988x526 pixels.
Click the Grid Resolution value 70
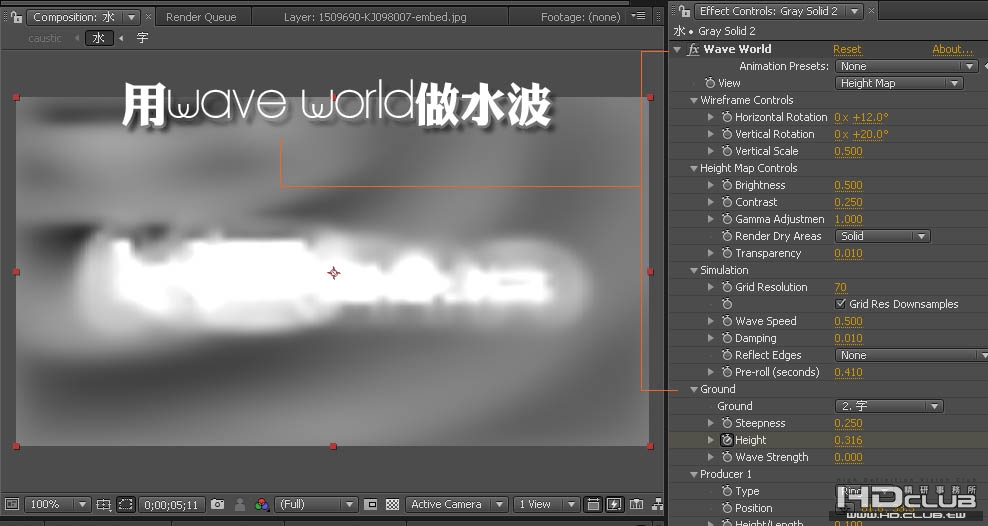tap(841, 287)
